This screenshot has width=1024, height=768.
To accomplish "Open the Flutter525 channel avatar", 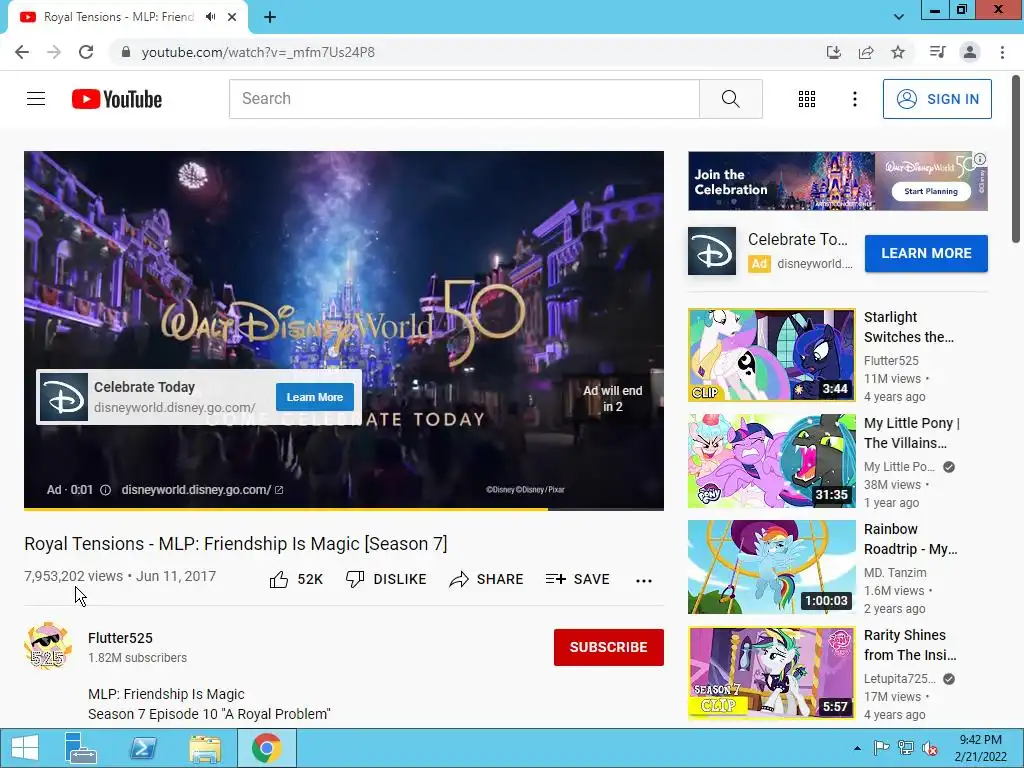I will click(48, 647).
